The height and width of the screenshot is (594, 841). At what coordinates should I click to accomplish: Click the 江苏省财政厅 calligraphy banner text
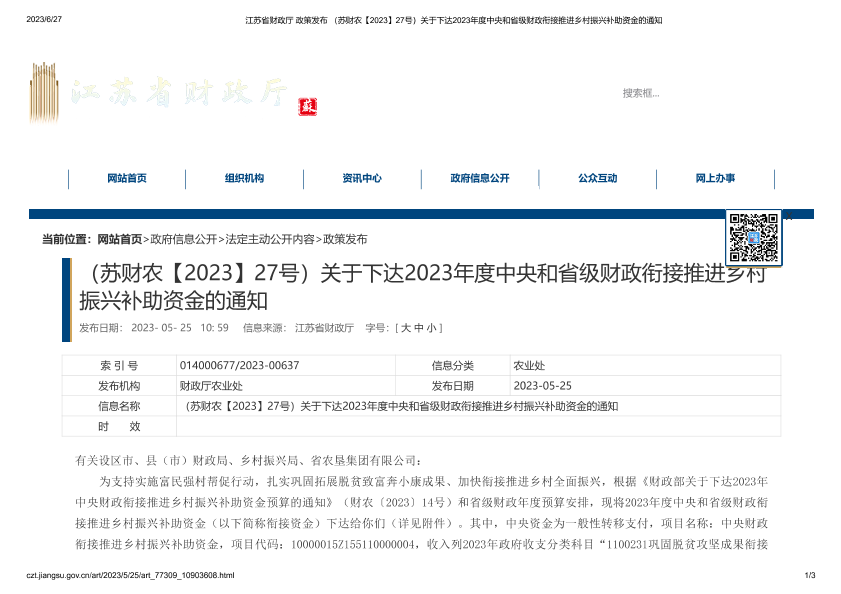coord(180,93)
